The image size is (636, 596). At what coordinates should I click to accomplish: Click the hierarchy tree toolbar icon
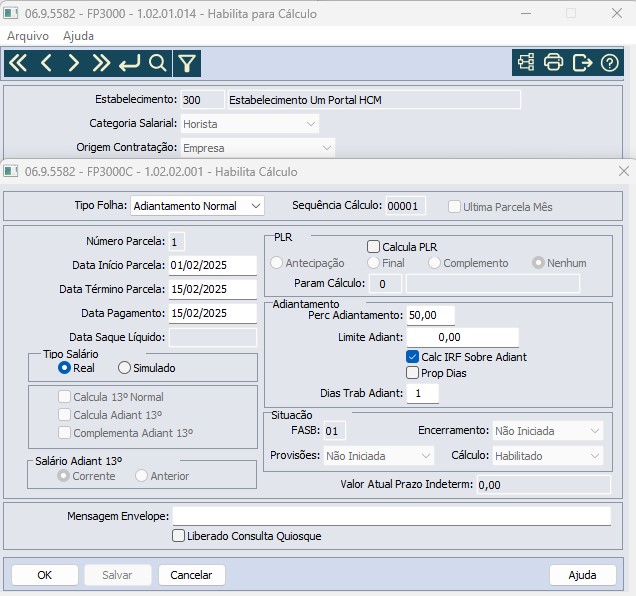(x=526, y=62)
